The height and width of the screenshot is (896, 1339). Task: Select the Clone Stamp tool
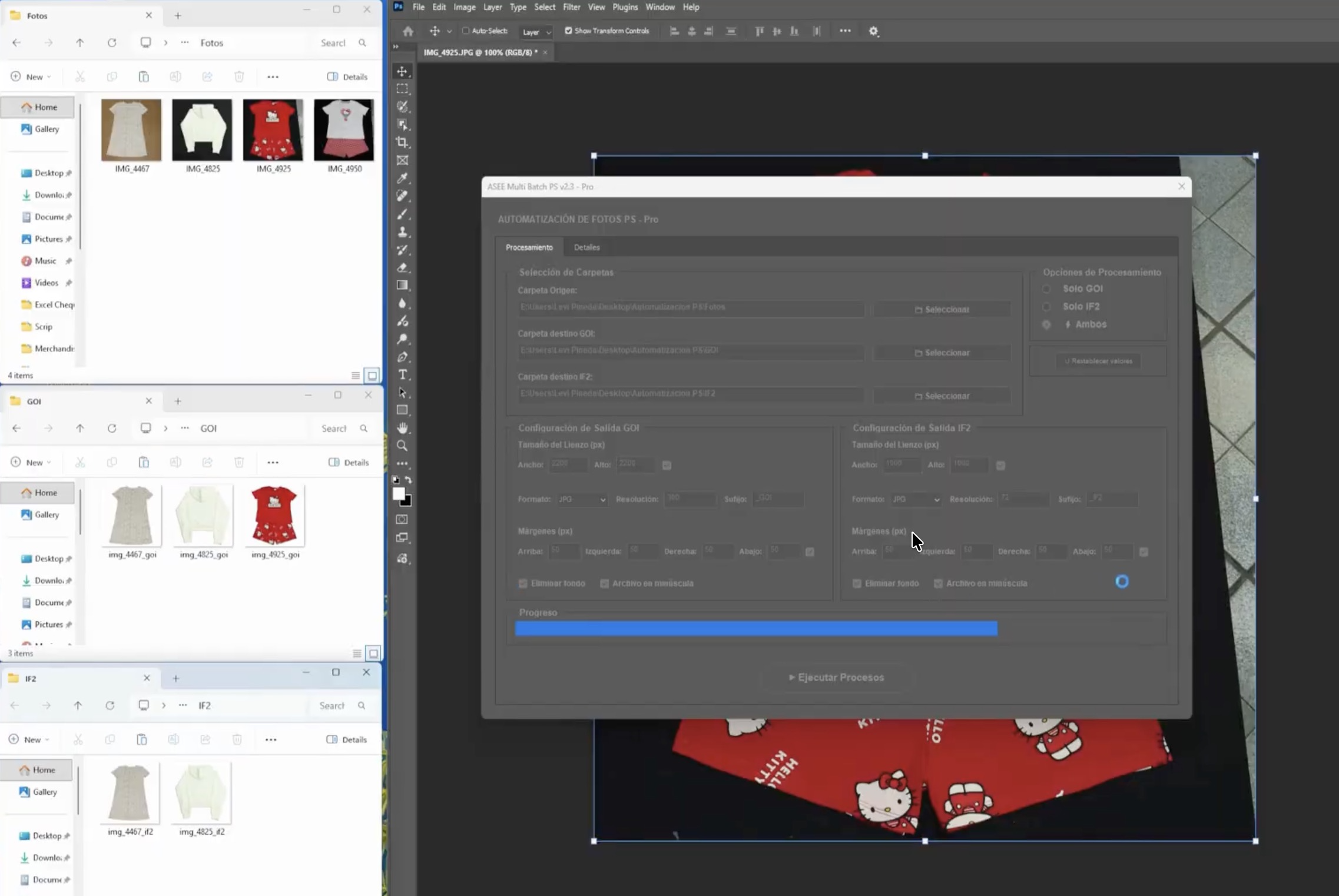click(402, 232)
